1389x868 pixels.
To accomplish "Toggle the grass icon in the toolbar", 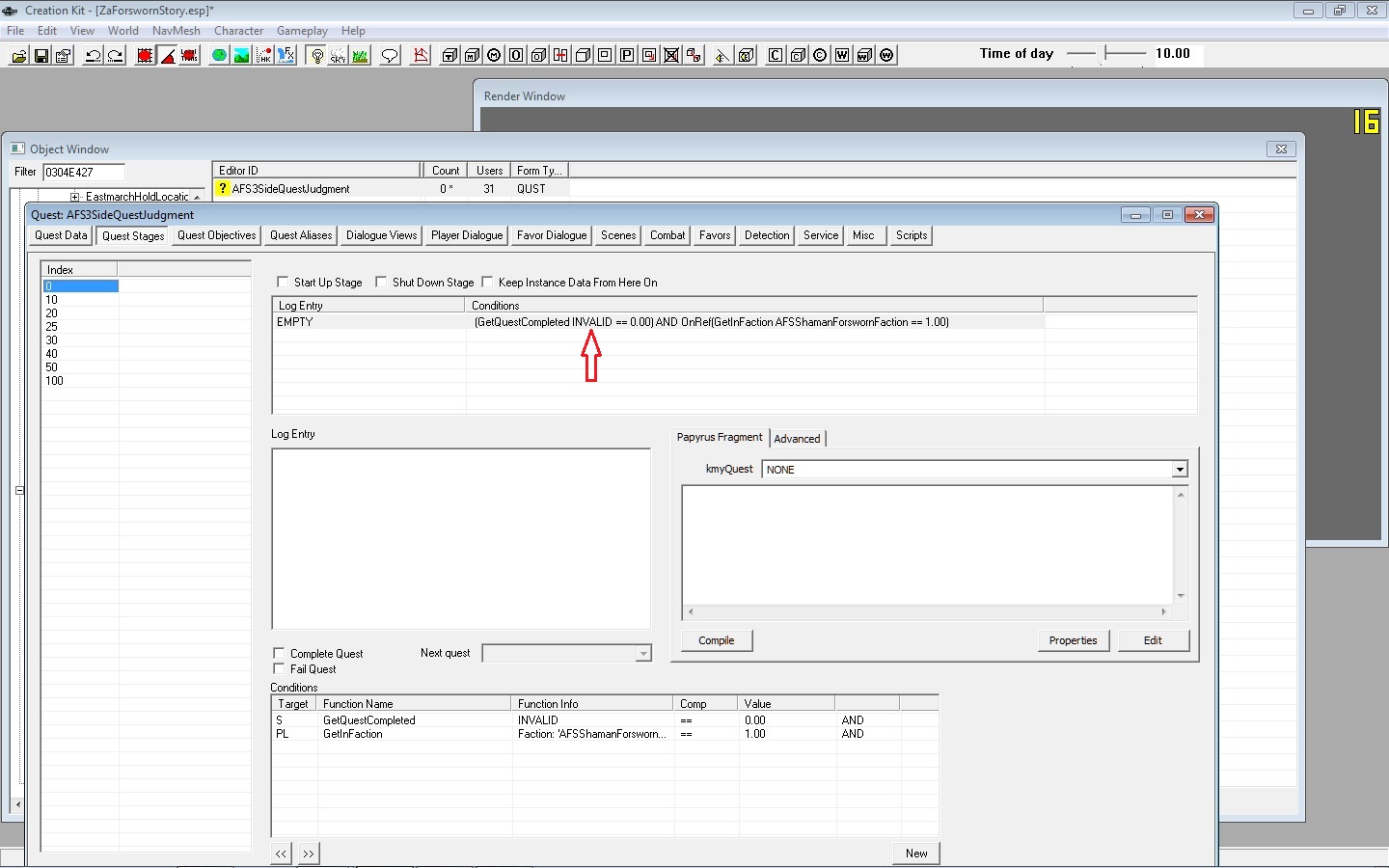I will pos(360,55).
